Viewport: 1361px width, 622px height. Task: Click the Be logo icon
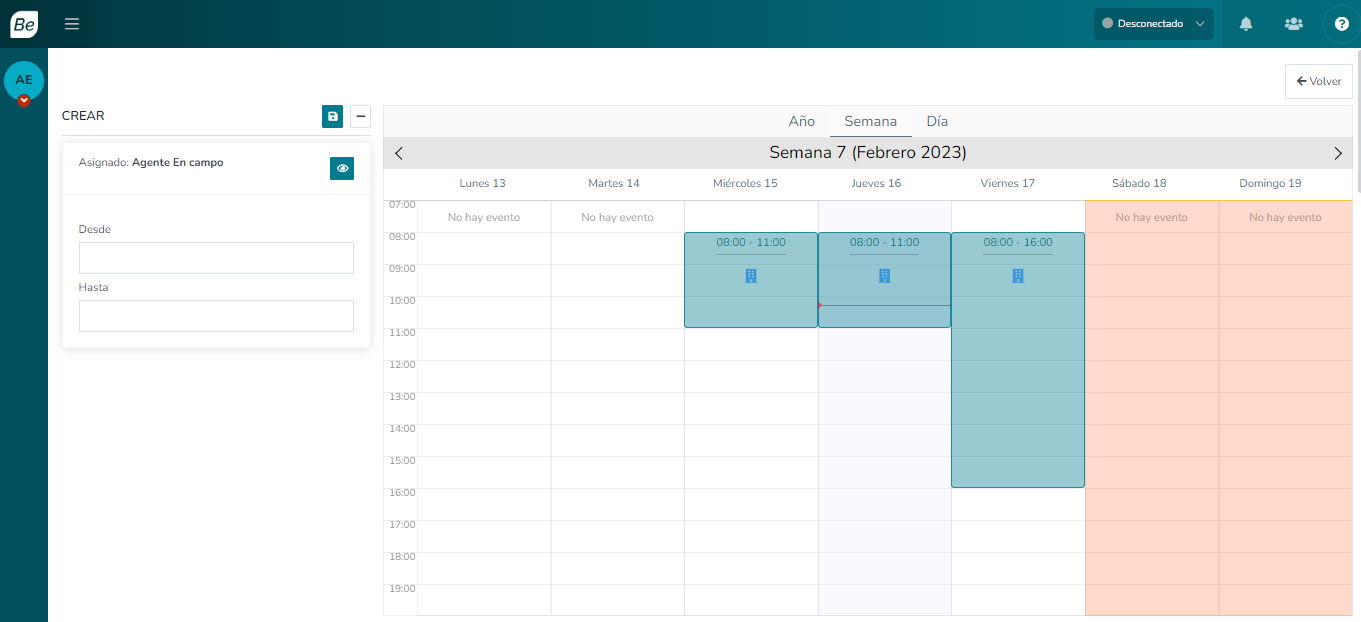[x=24, y=24]
